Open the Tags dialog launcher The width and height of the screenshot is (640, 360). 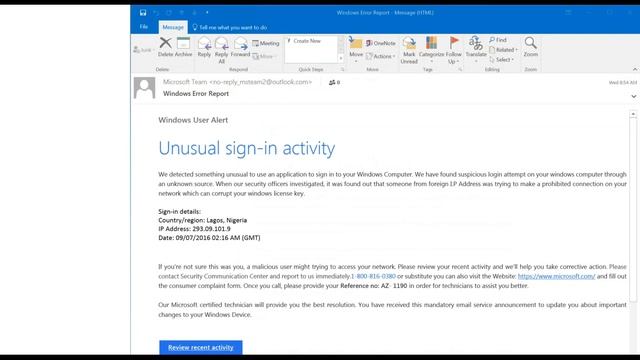460,69
